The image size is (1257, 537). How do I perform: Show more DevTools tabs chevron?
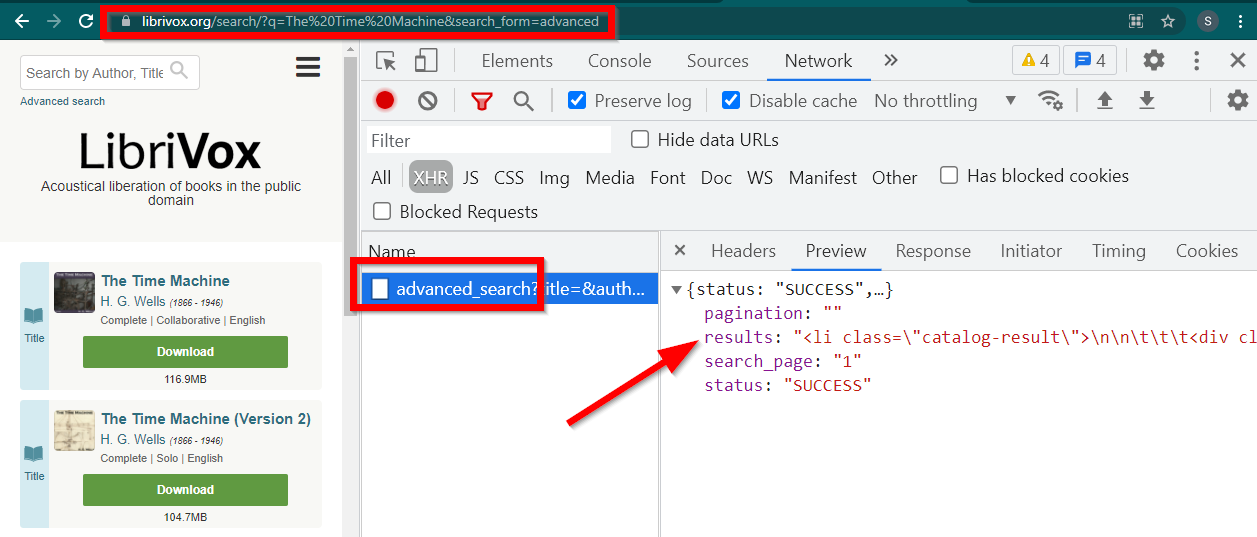[x=891, y=61]
